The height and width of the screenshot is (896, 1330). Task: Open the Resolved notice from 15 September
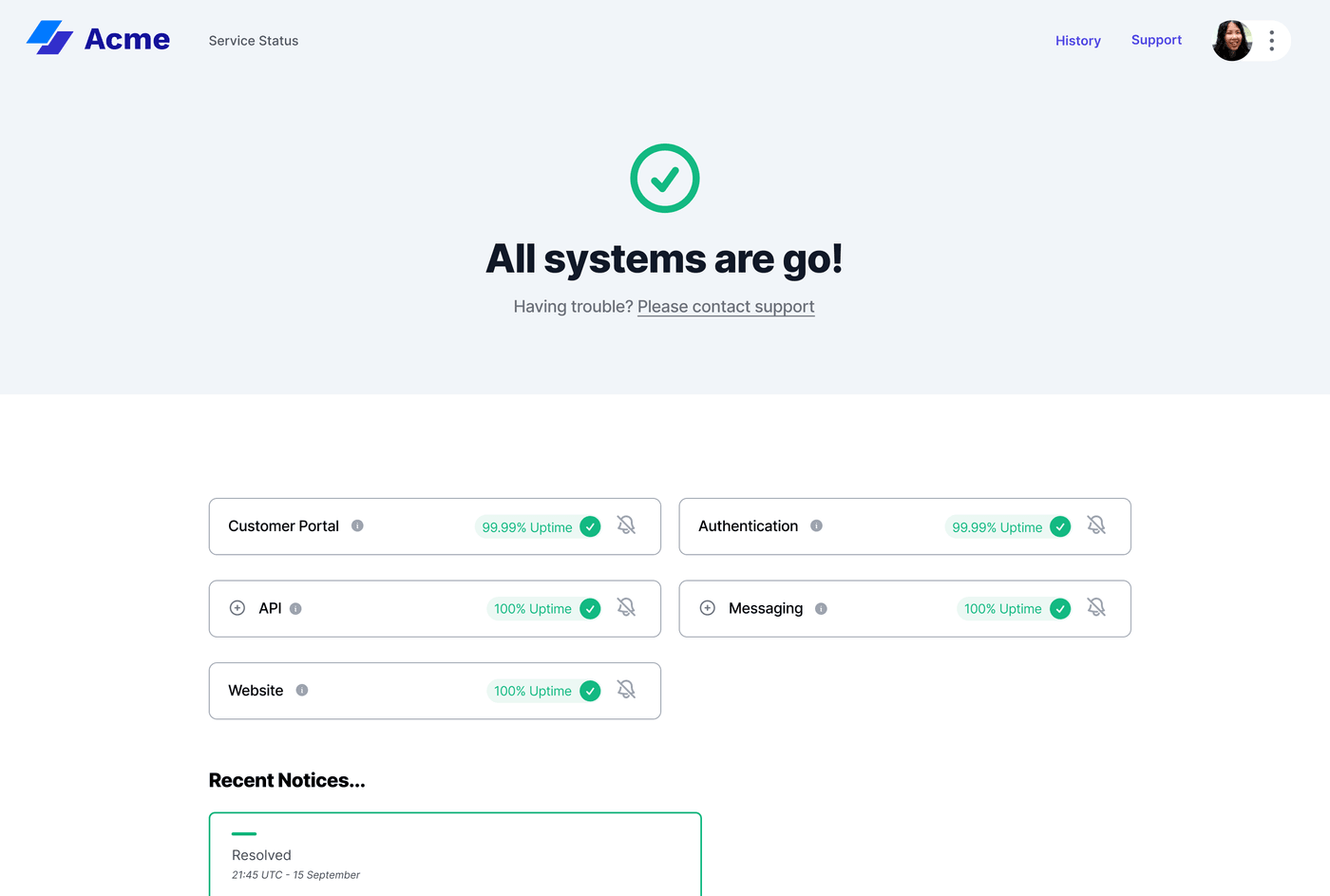tap(454, 854)
